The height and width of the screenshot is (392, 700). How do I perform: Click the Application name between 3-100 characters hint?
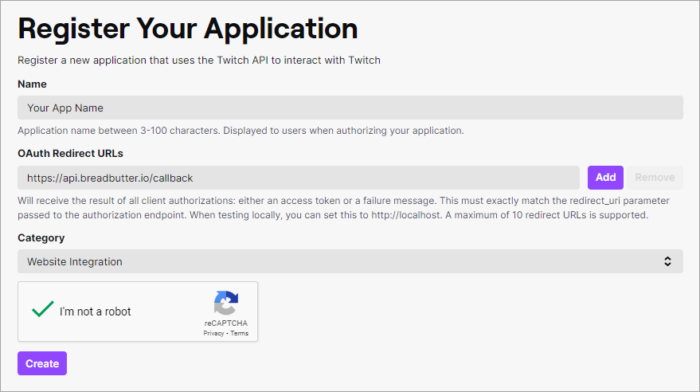point(241,130)
